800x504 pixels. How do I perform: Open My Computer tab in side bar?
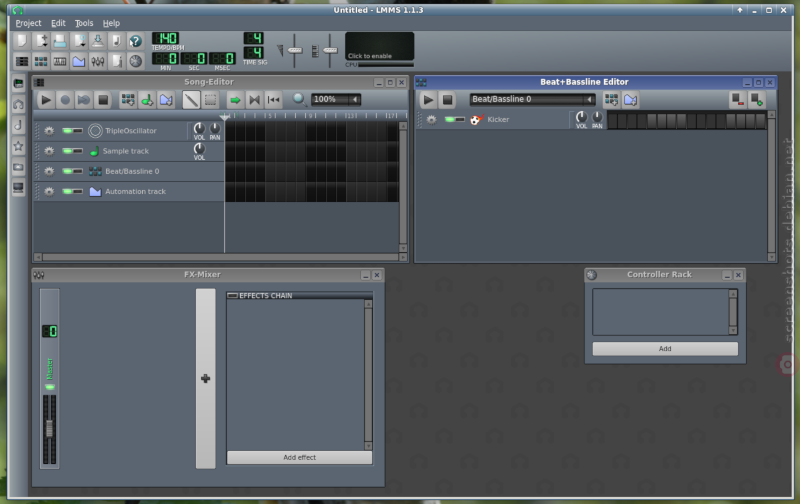click(18, 188)
